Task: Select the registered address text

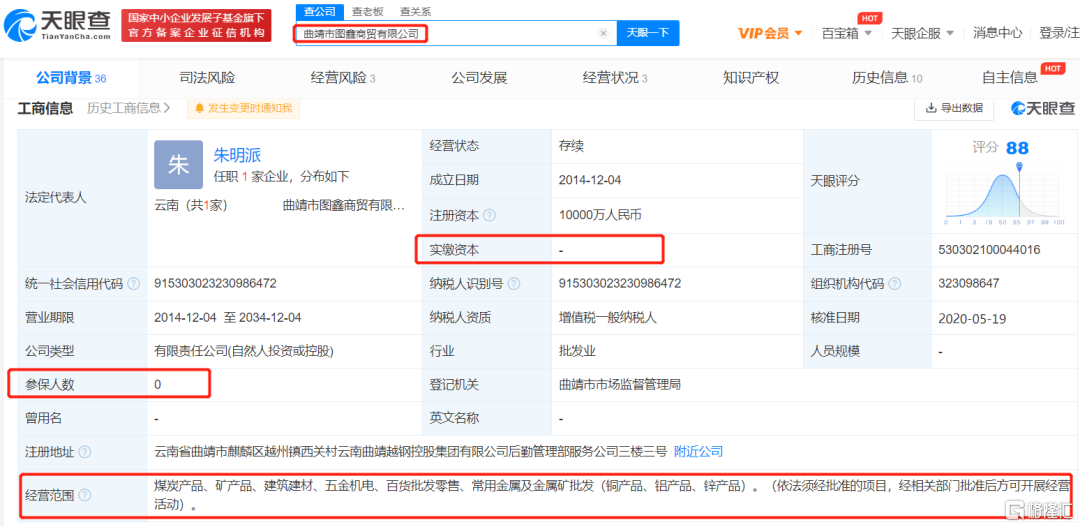Action: (x=411, y=452)
